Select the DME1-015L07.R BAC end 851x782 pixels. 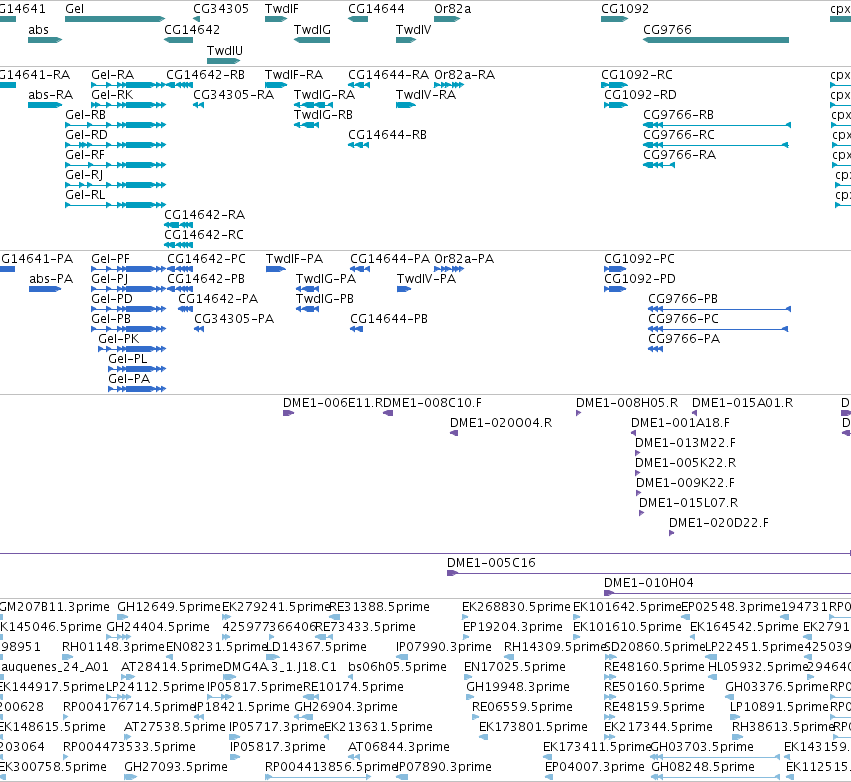pos(642,513)
